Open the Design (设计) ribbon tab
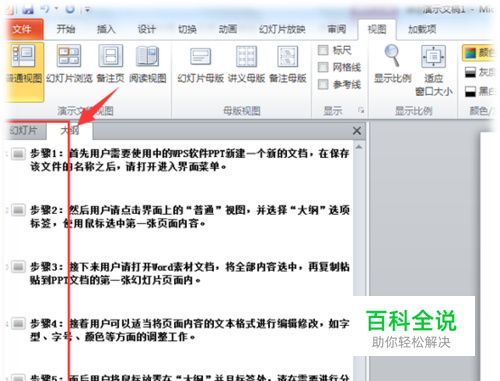 (x=147, y=29)
